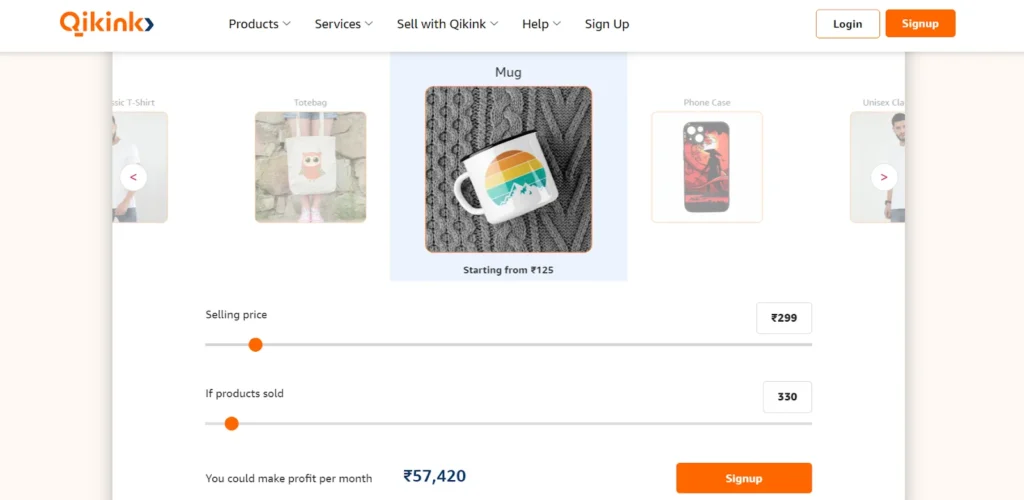The height and width of the screenshot is (500, 1024).
Task: Click the Signup button beside the profit estimate
Action: pos(743,478)
